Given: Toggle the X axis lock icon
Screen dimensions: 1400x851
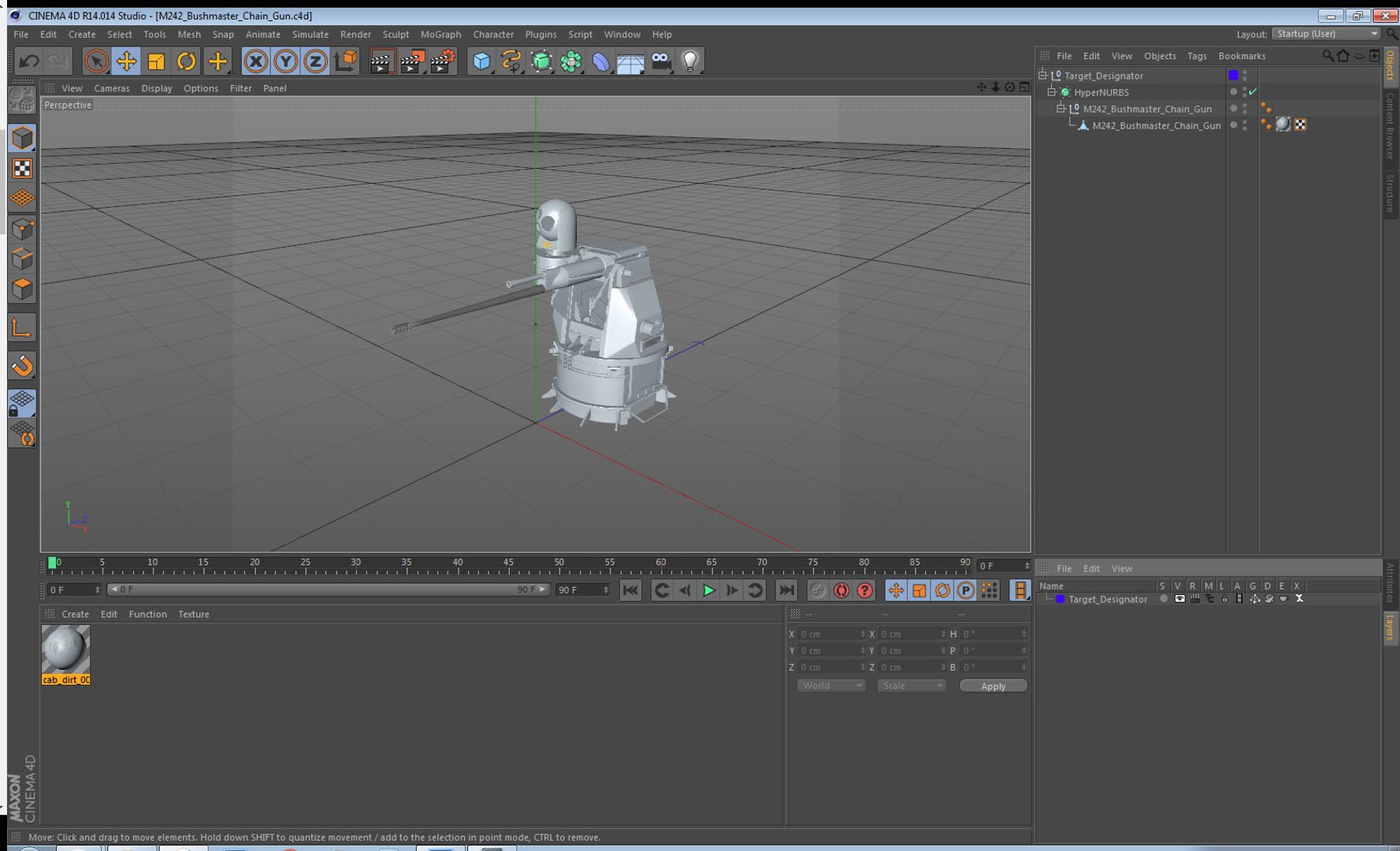Looking at the screenshot, I should coord(255,61).
